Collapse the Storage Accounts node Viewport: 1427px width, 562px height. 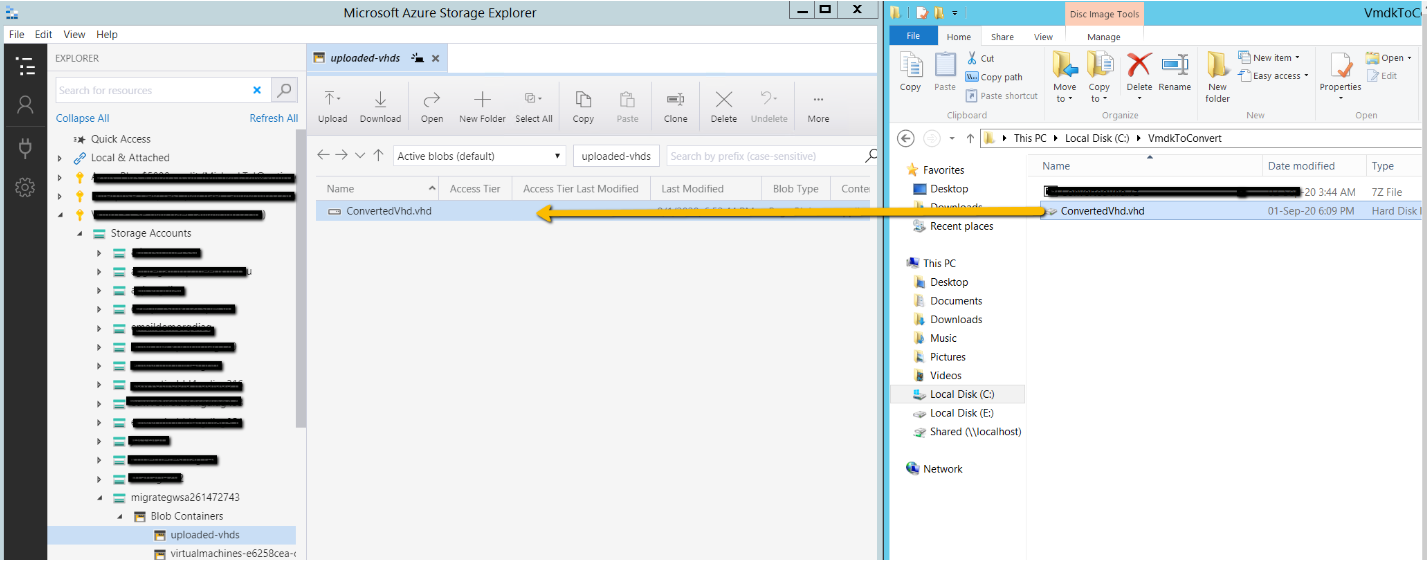coord(79,233)
